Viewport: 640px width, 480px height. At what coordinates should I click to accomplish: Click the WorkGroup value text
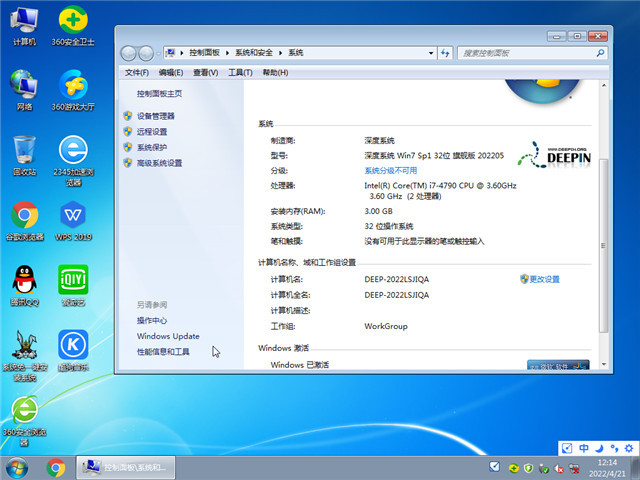tap(386, 326)
